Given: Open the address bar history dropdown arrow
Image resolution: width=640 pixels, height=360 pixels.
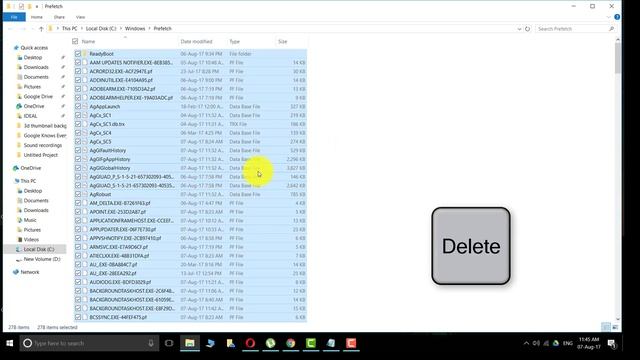Looking at the screenshot, I should (519, 29).
